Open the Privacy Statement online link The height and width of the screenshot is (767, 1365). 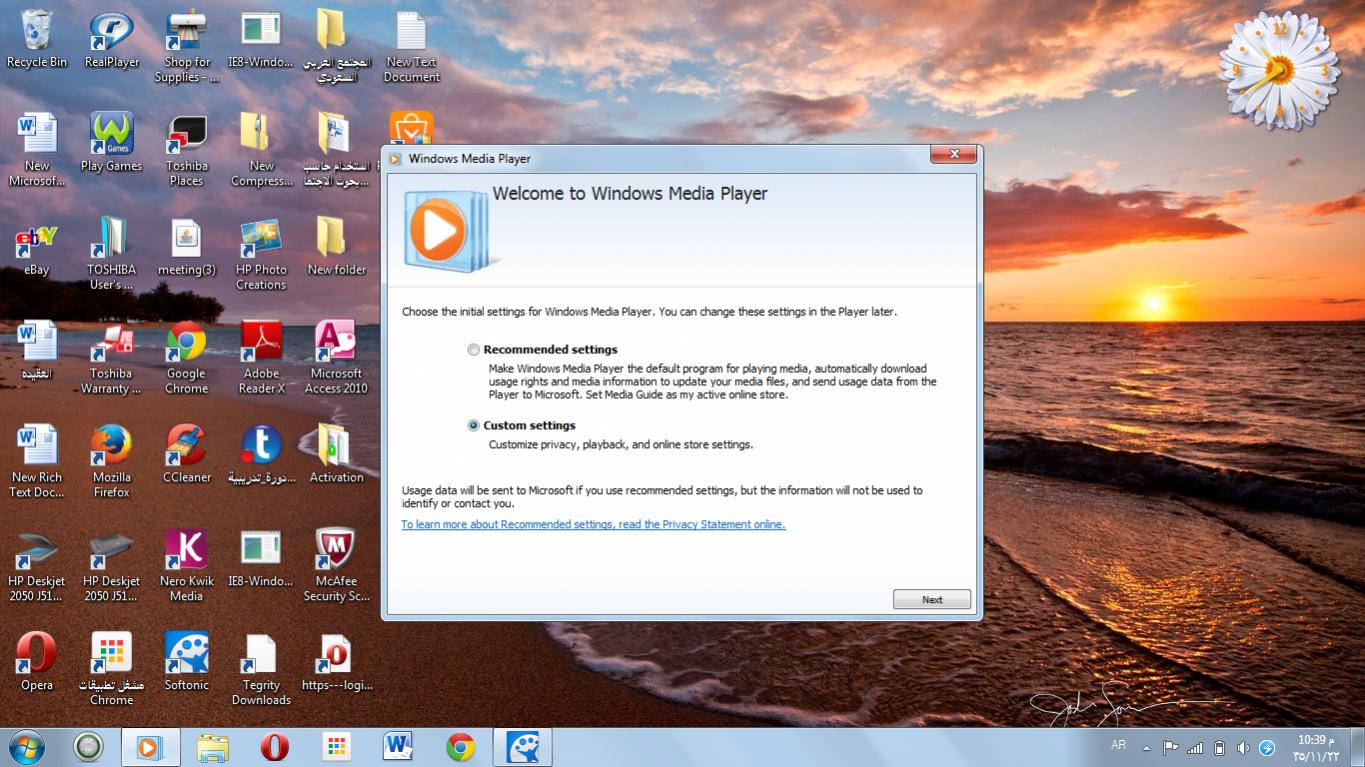point(593,525)
